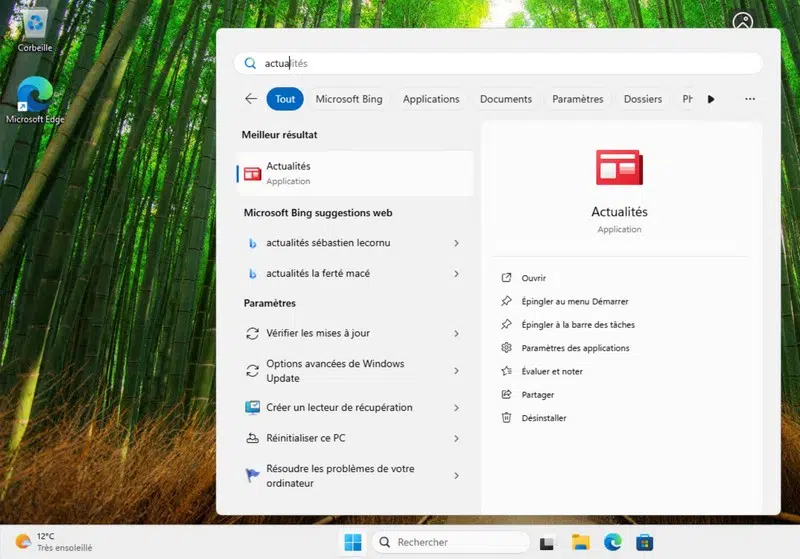The width and height of the screenshot is (800, 559).
Task: Open Windows Start button in taskbar
Action: (x=353, y=542)
